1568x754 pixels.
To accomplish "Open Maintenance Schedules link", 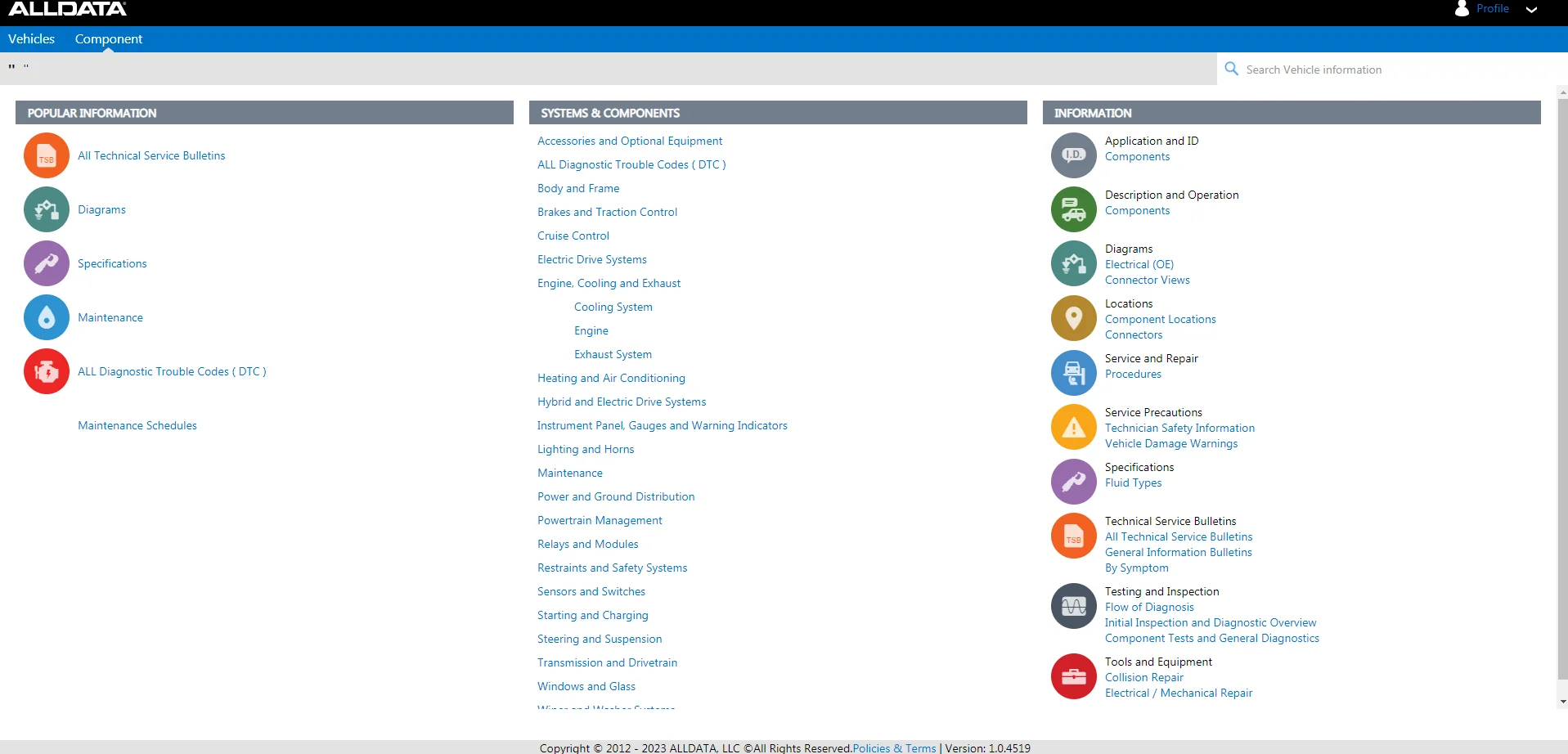I will [x=137, y=425].
